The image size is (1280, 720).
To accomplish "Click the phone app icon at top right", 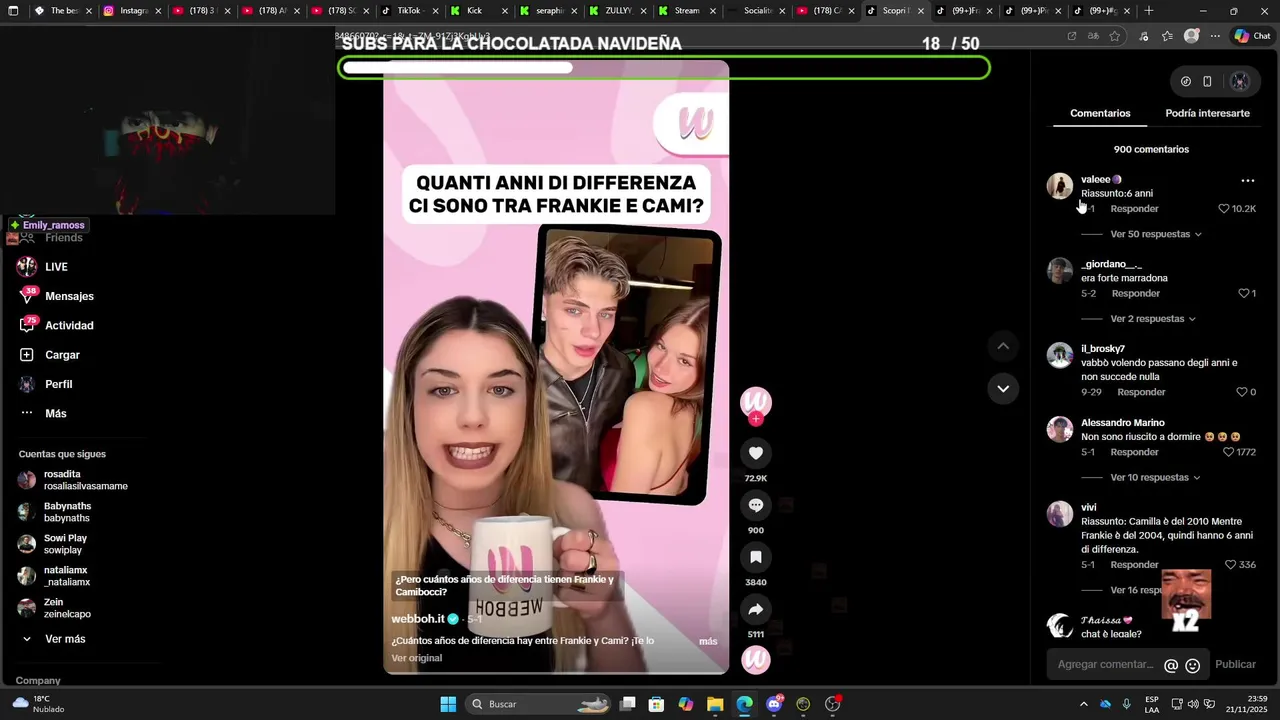I will [1207, 82].
